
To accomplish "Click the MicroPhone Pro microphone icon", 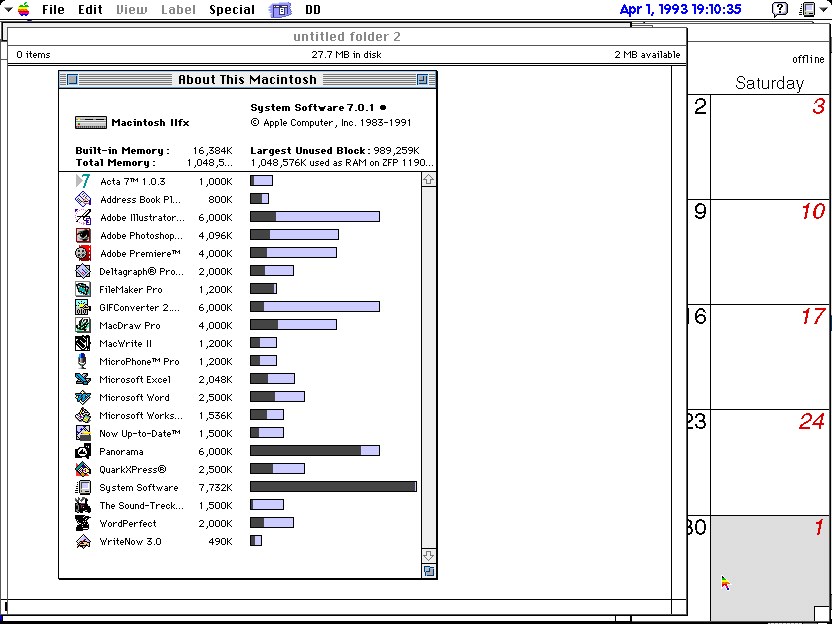I will tap(82, 362).
